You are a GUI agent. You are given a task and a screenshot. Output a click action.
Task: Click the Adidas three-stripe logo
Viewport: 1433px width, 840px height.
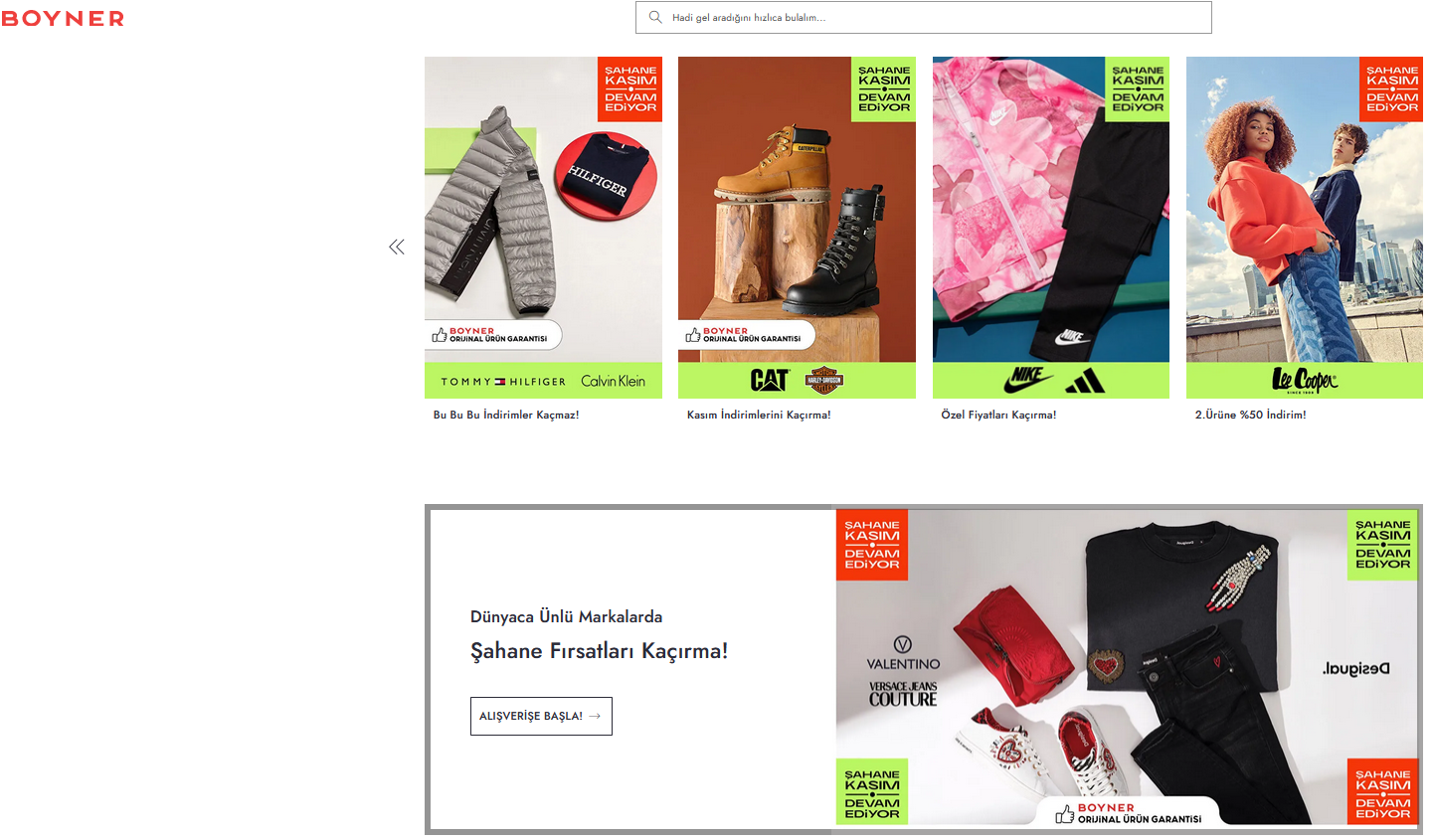[1084, 381]
